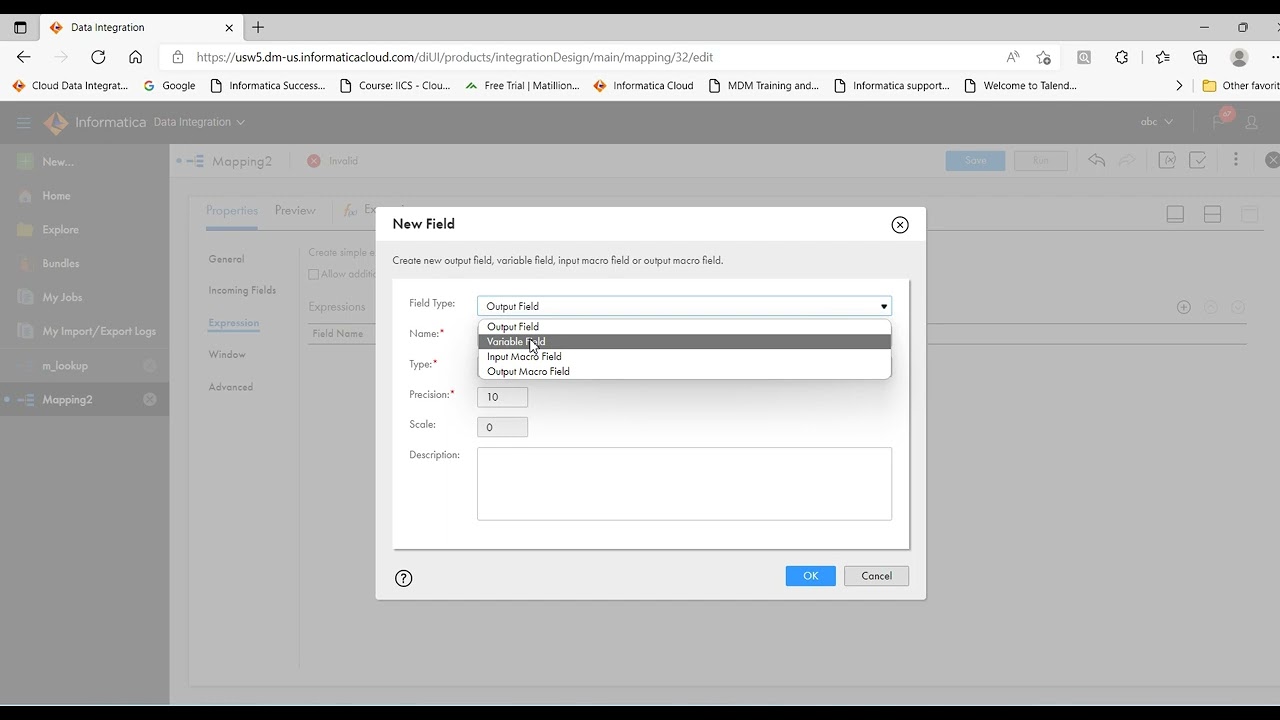The height and width of the screenshot is (720, 1280).
Task: Cancel the New Field dialog
Action: 876,576
